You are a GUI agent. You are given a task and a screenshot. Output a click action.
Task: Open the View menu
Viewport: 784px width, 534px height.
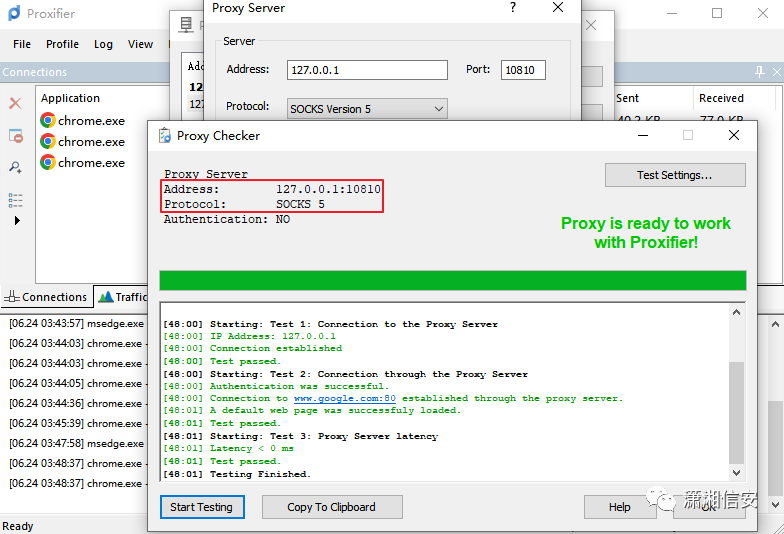(x=140, y=44)
